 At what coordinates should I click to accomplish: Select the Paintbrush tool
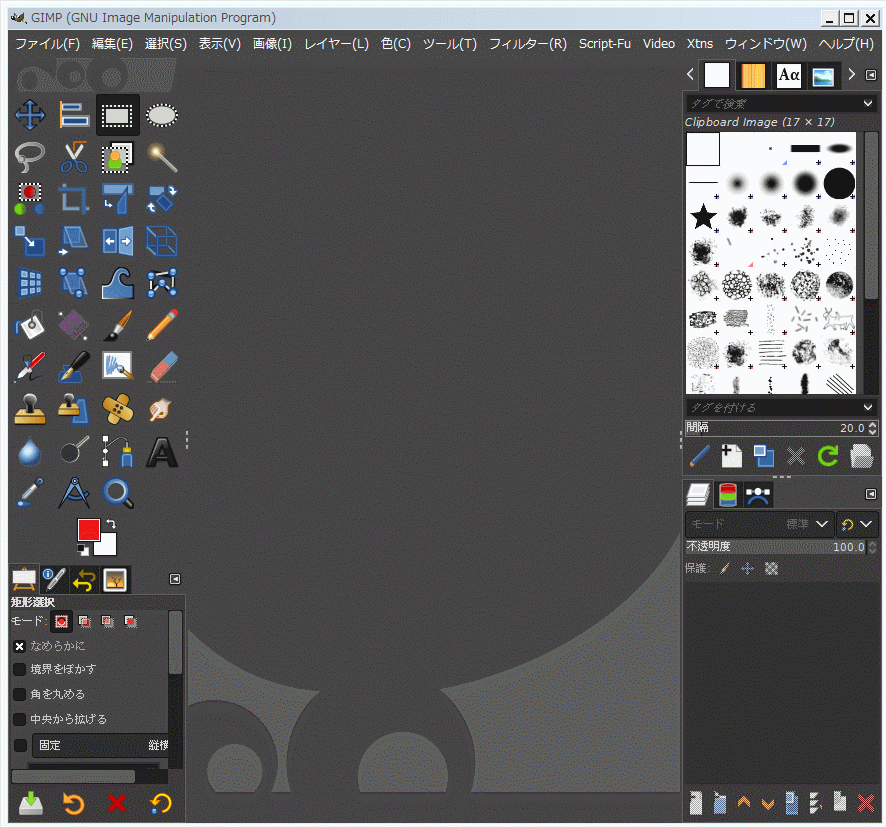coord(118,325)
